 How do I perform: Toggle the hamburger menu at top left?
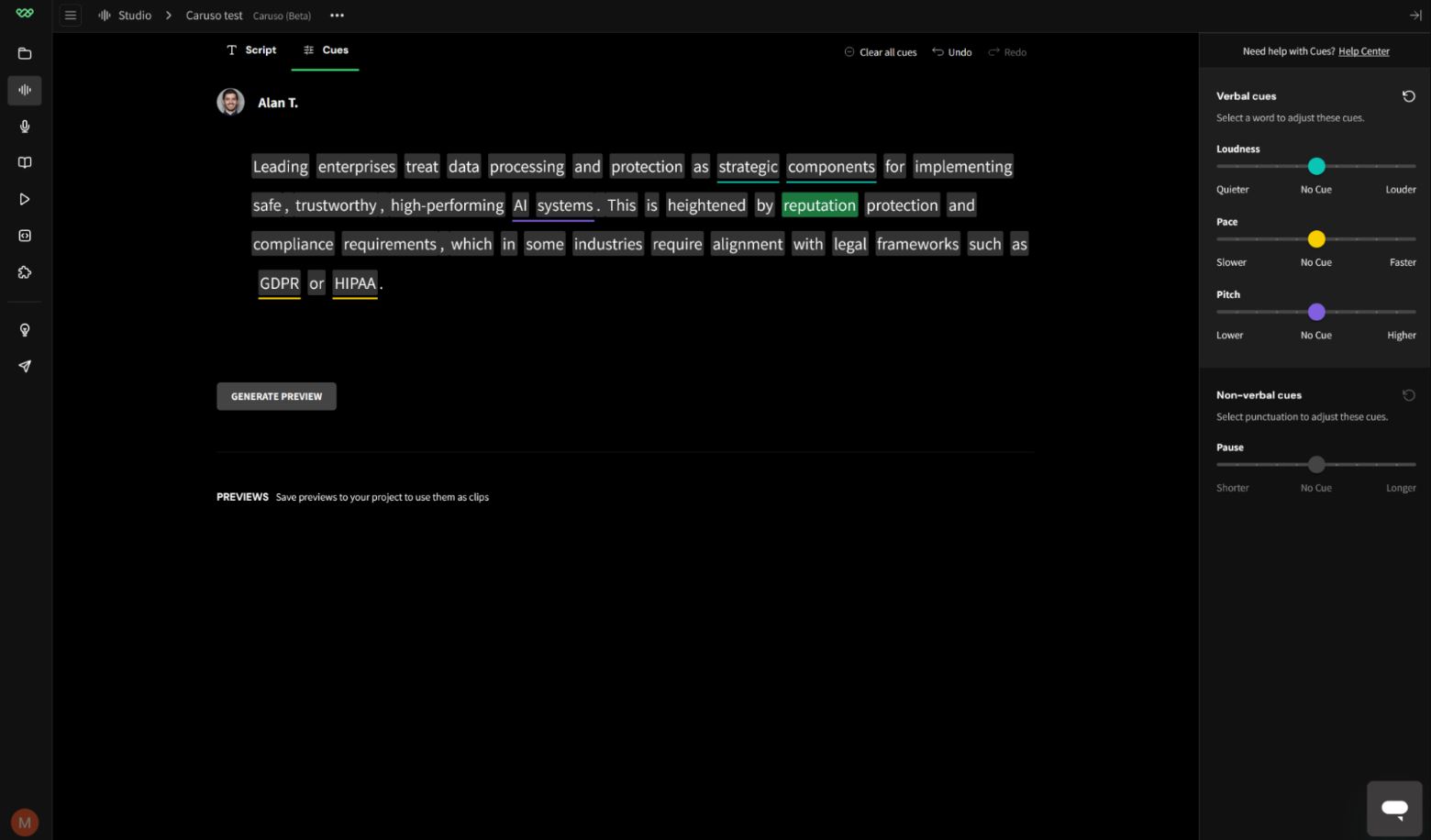(71, 16)
